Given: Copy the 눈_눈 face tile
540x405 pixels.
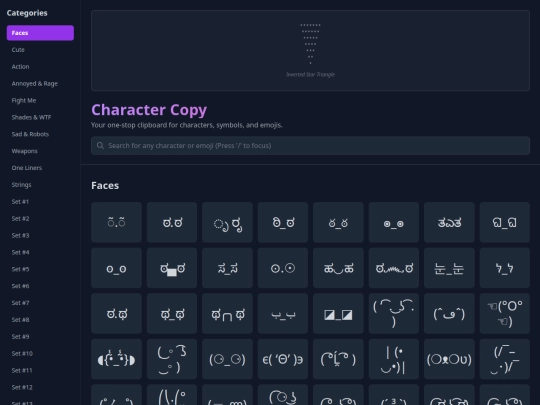Looking at the screenshot, I should pos(449,268).
